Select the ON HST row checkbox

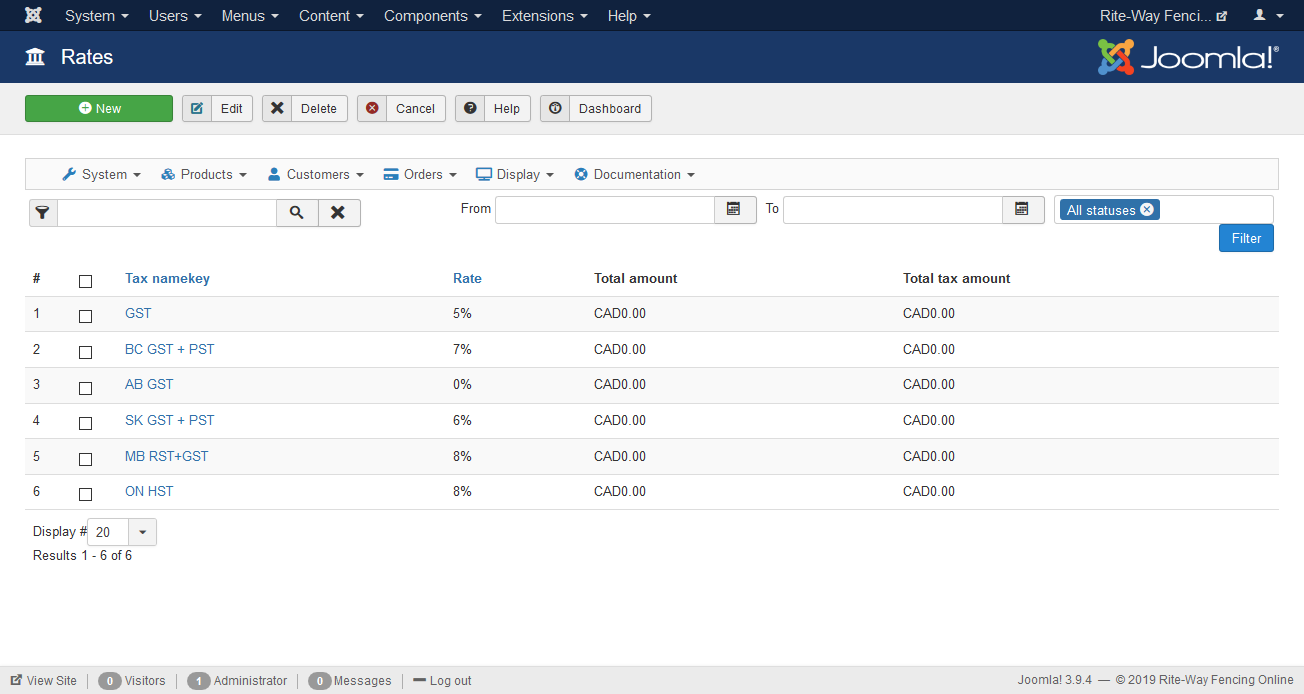coord(85,494)
